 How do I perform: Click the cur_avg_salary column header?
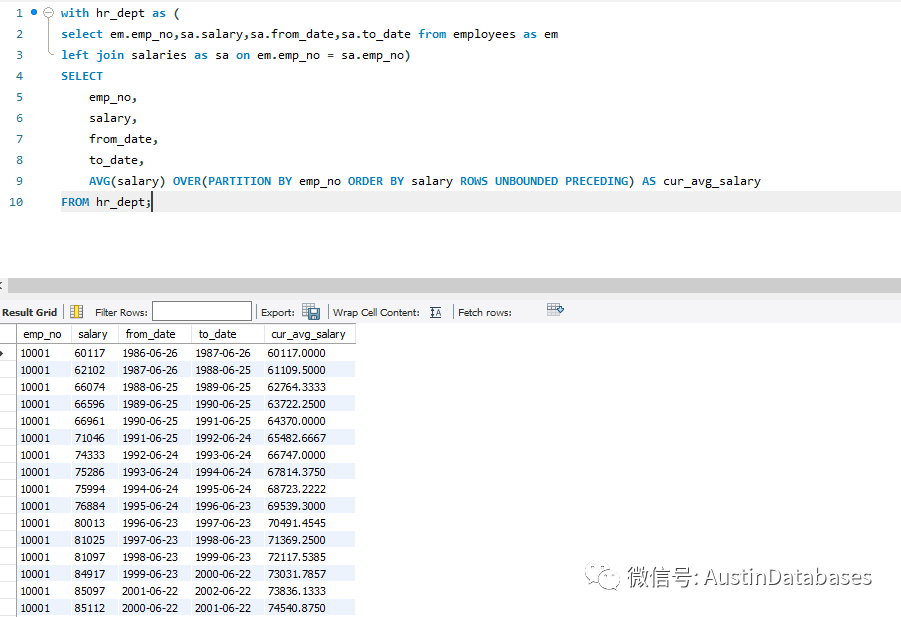click(x=308, y=334)
